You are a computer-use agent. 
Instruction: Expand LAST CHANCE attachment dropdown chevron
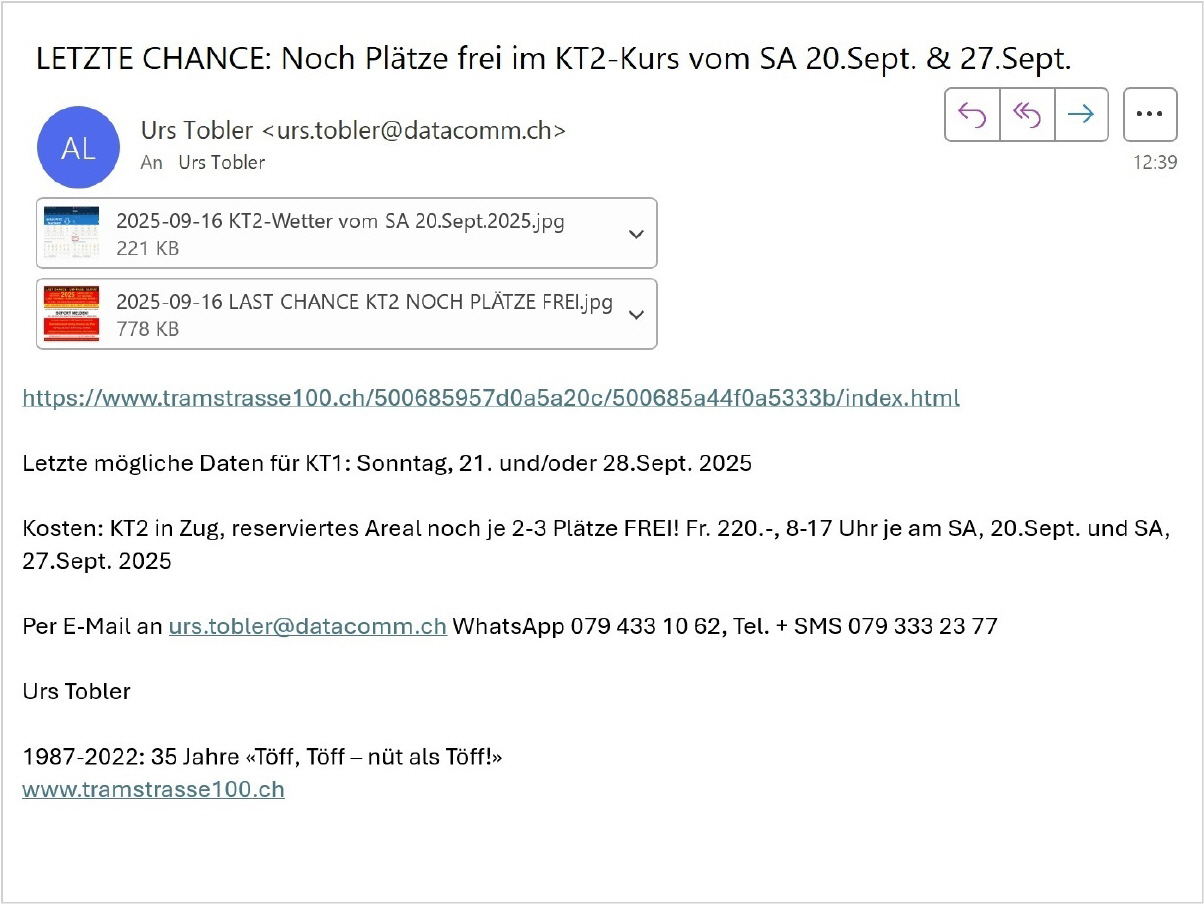(x=636, y=314)
